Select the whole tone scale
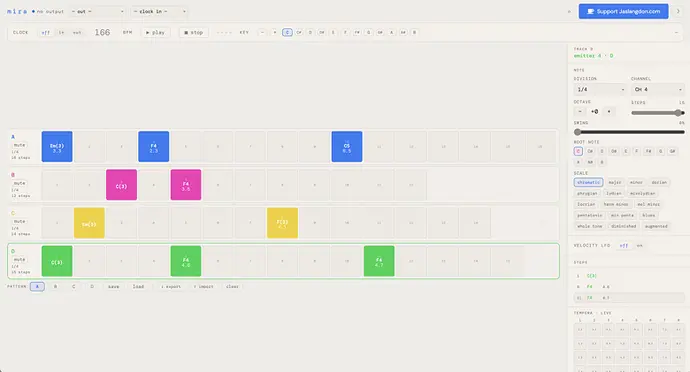The height and width of the screenshot is (372, 690). tap(590, 226)
